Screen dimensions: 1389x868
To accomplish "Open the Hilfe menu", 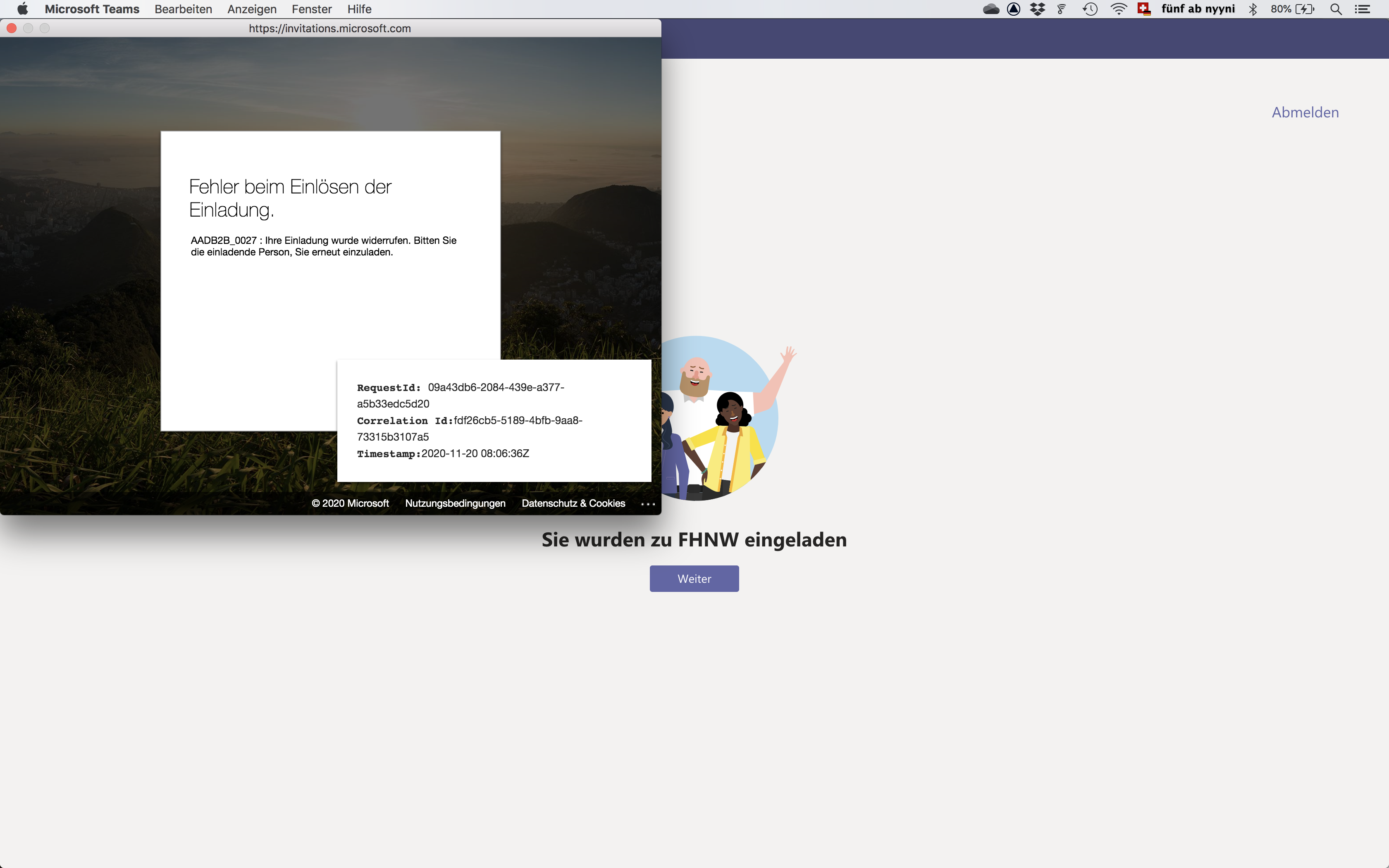I will tap(359, 9).
